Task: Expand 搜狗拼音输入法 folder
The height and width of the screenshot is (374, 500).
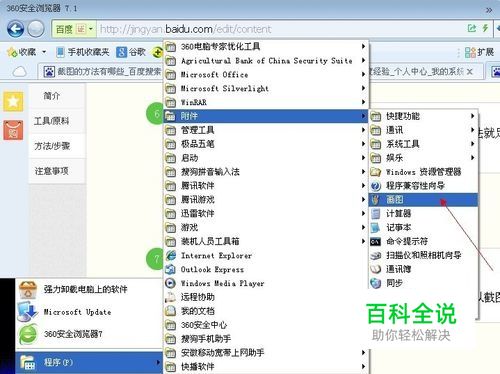Action: (x=266, y=172)
